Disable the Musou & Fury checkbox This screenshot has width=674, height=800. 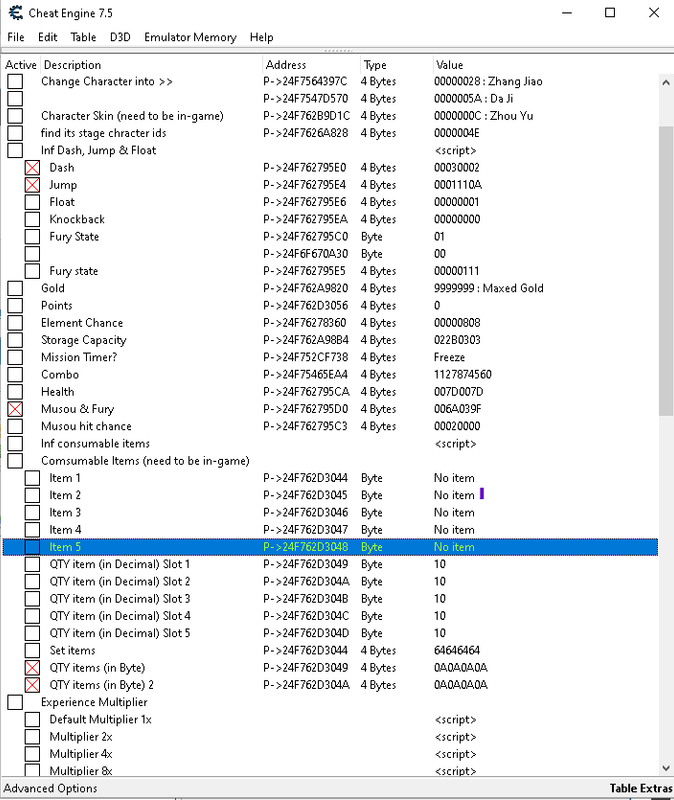coord(15,409)
